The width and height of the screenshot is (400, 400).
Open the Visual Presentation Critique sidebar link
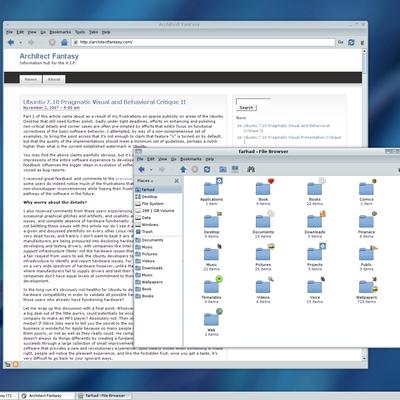tap(292, 137)
